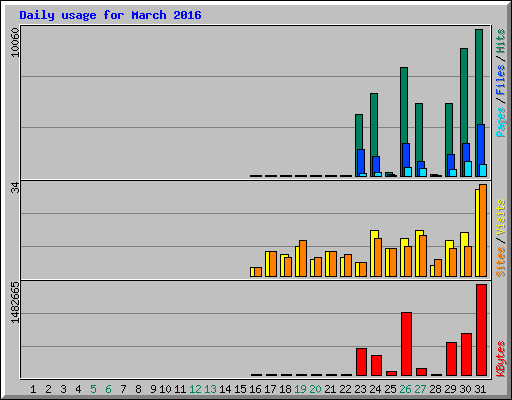The height and width of the screenshot is (400, 512).
Task: Click green weekend day label 13
Action: (x=210, y=389)
